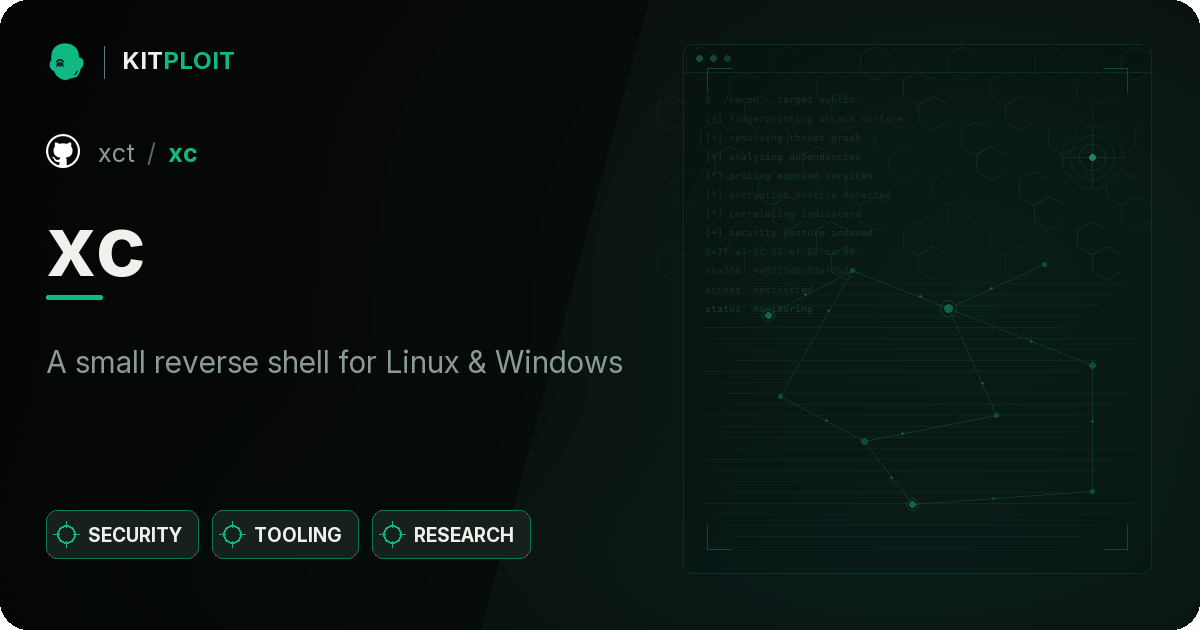Click the 'resolving threat graph' terminal line
This screenshot has height=630, width=1200.
[x=783, y=138]
